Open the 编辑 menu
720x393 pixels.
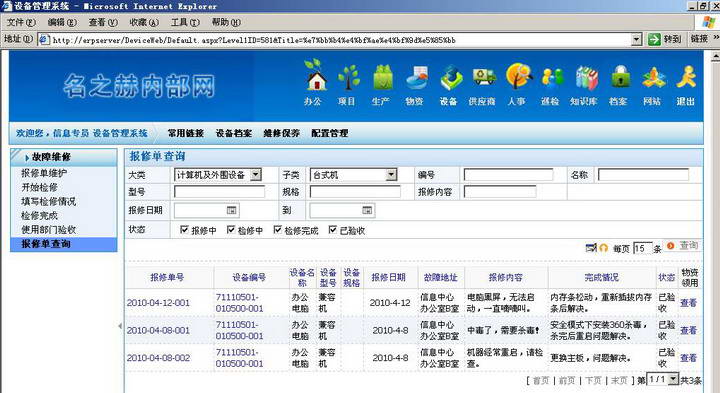(x=62, y=22)
